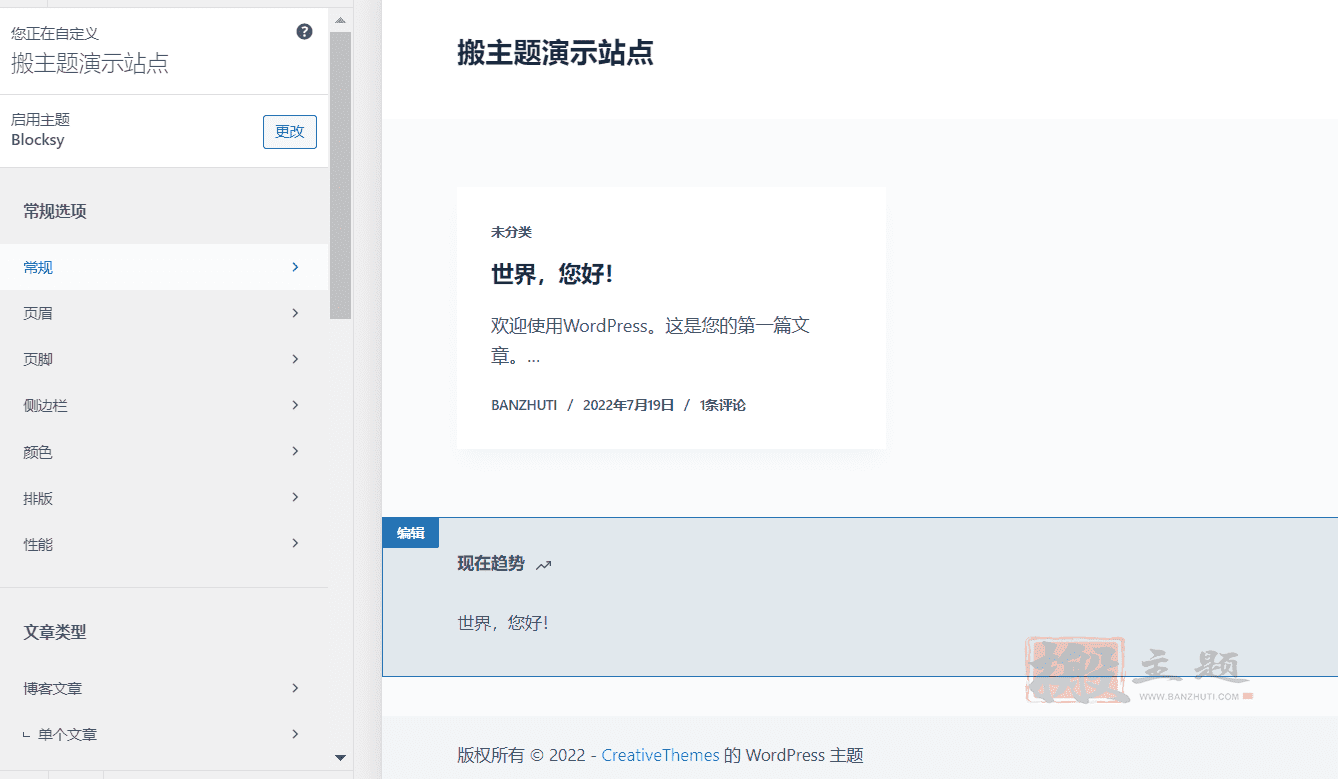Expand the 页眉 section chevron
1338x779 pixels.
pos(295,313)
